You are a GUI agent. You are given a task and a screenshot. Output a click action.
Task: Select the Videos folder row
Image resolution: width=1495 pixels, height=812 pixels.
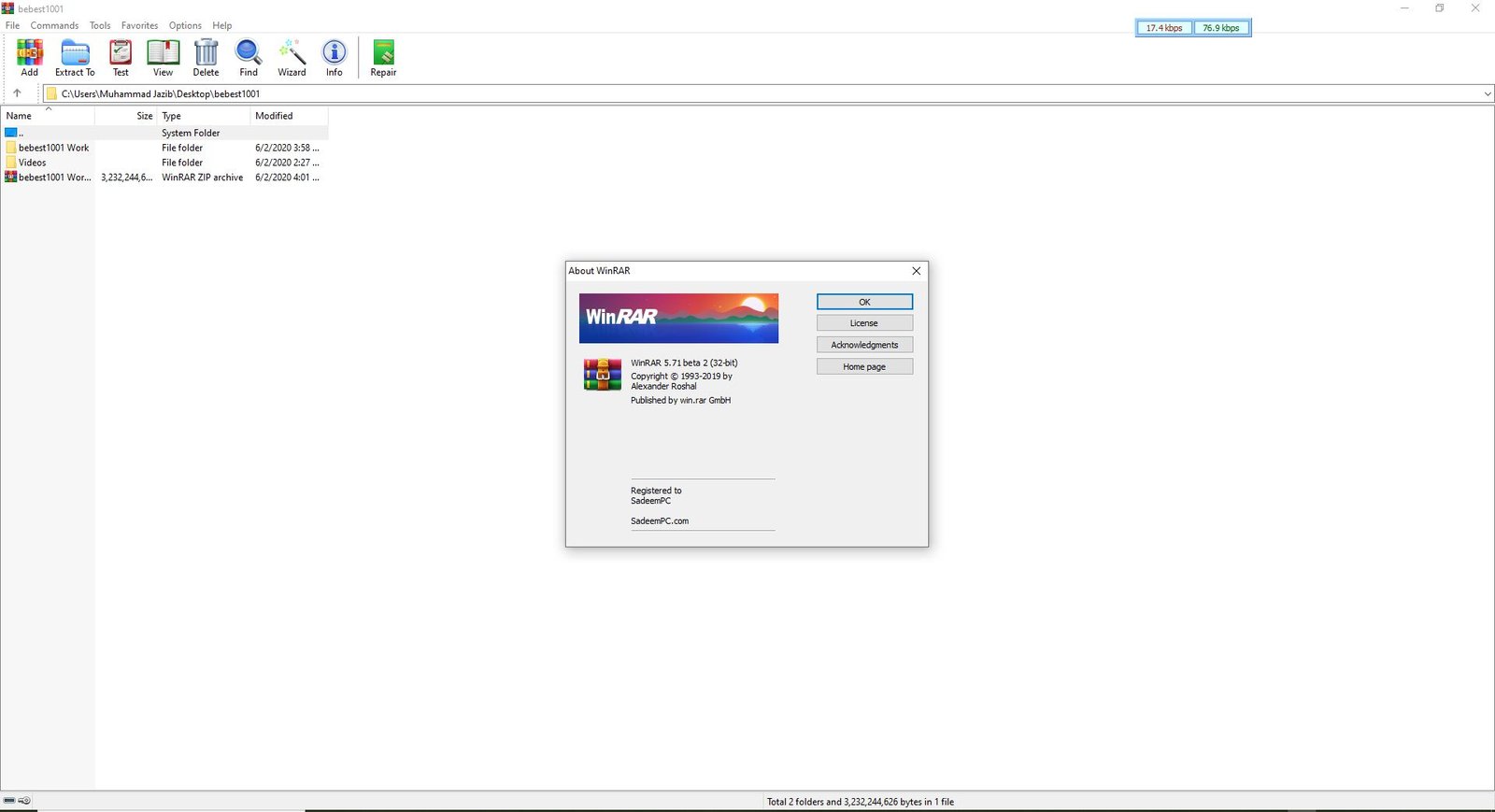(164, 163)
